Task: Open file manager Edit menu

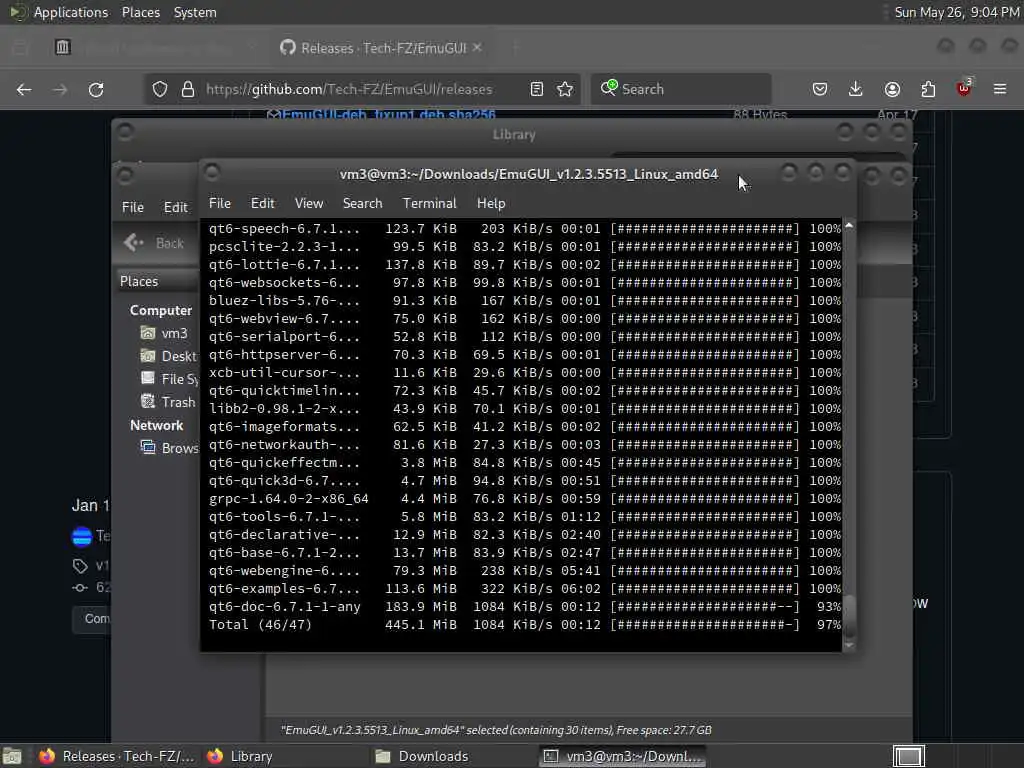Action: [175, 208]
